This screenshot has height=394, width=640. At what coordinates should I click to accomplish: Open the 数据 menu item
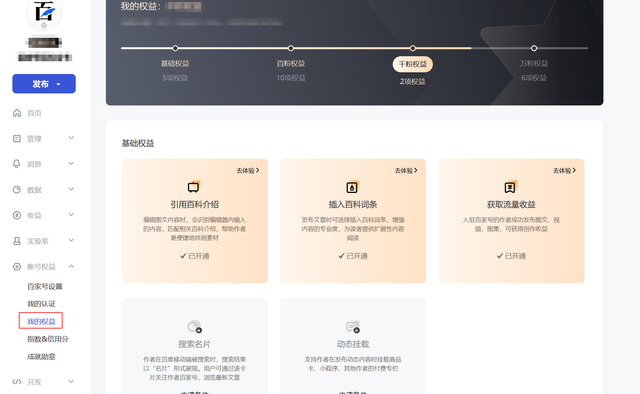(x=34, y=190)
